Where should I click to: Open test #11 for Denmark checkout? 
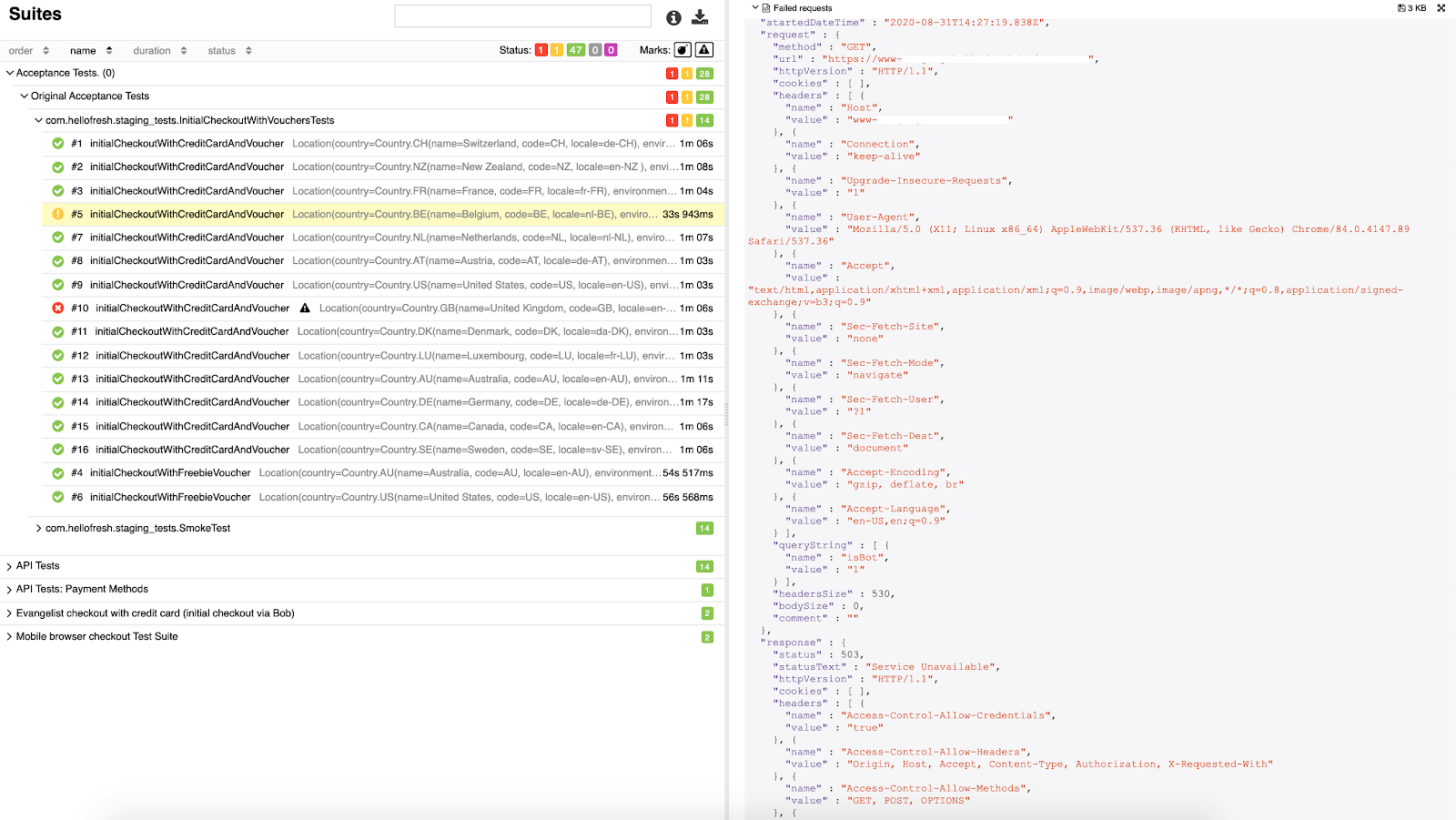pyautogui.click(x=383, y=332)
